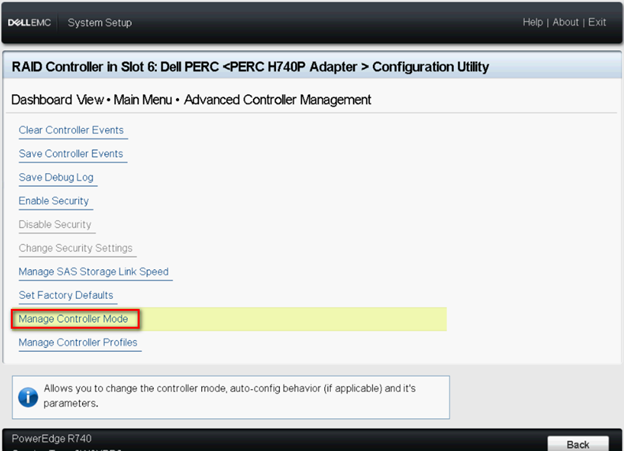Open Clear Controller Events
This screenshot has height=451, width=624.
(71, 130)
